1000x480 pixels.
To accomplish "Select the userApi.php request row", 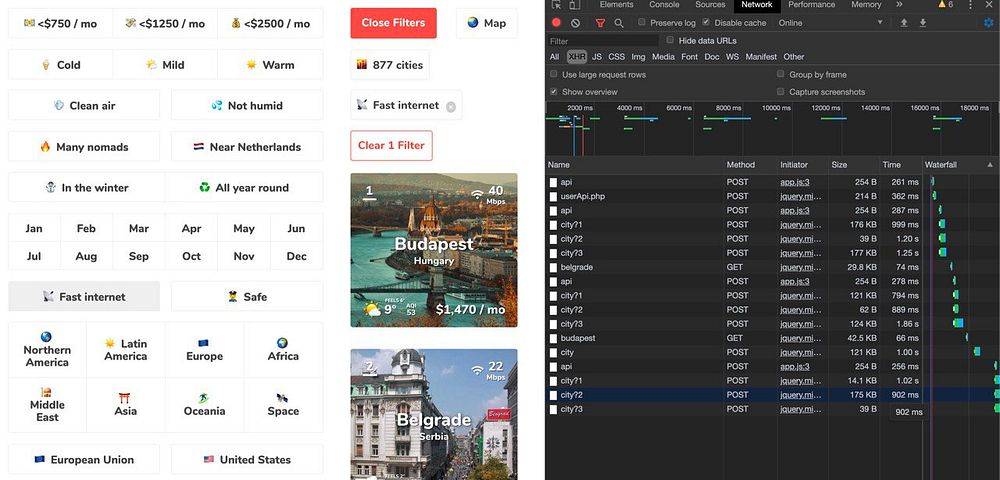I will click(x=772, y=196).
